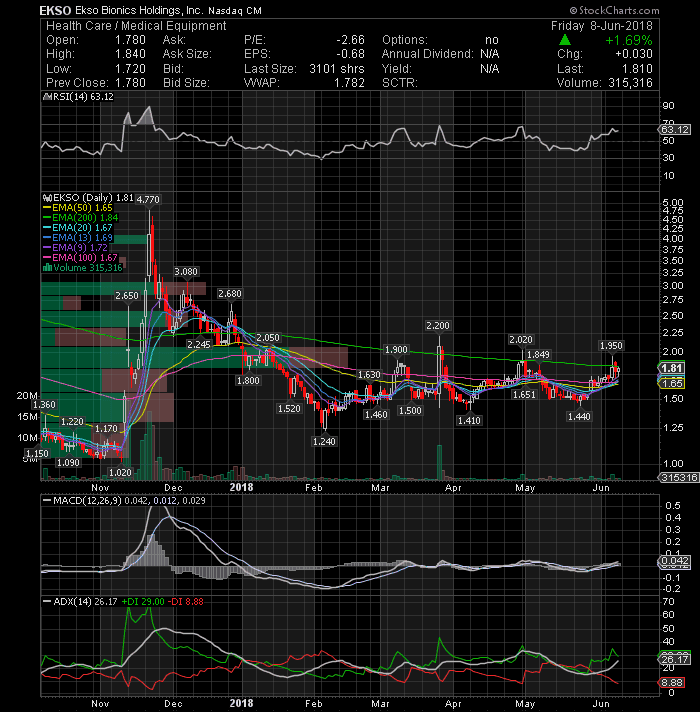This screenshot has height=712, width=700.
Task: Click the 2.200 late-March high label
Action: [x=438, y=326]
